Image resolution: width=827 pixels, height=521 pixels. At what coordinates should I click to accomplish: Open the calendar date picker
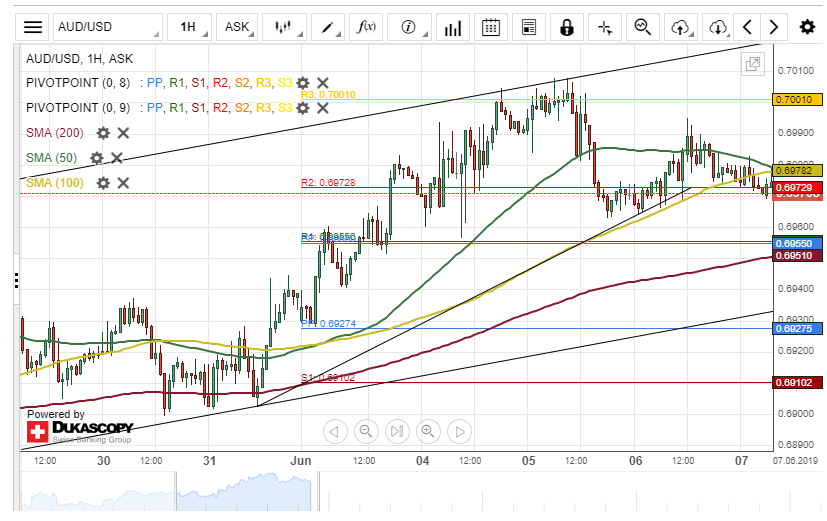tap(490, 27)
